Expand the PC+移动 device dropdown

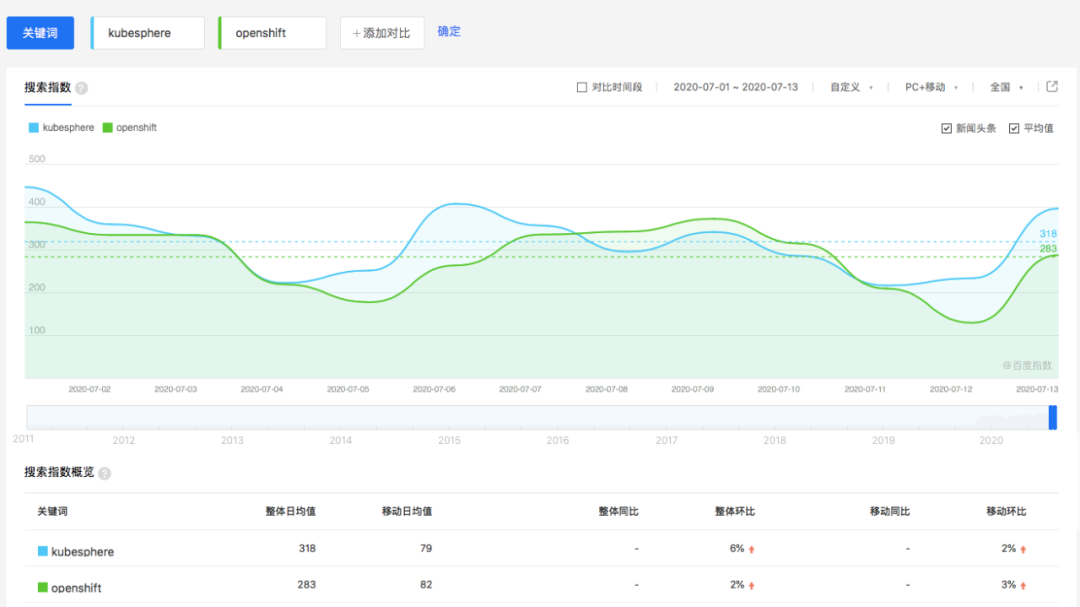[x=931, y=88]
